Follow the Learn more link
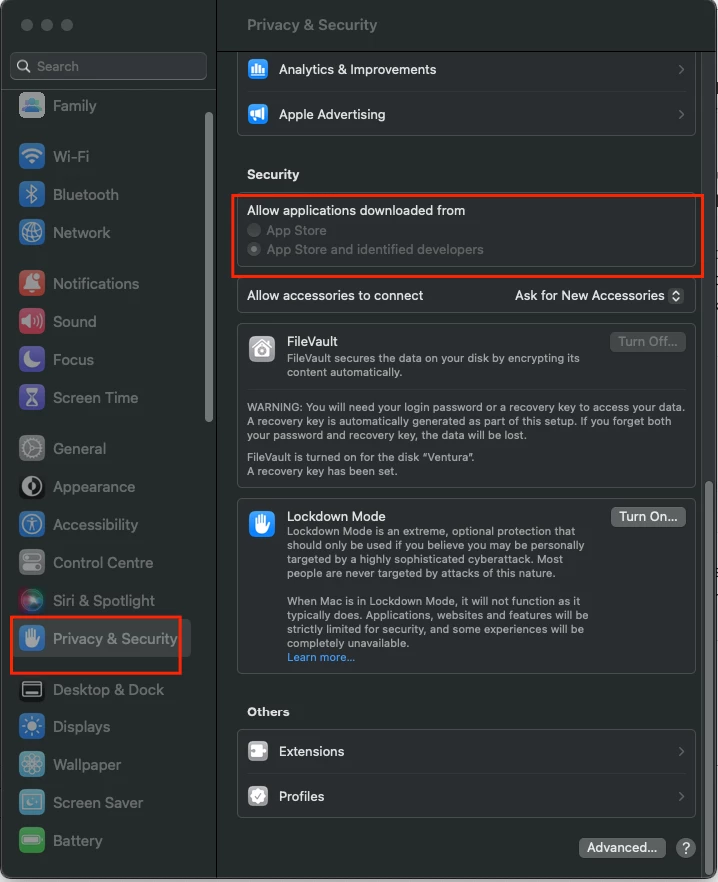The width and height of the screenshot is (718, 882). (x=321, y=657)
